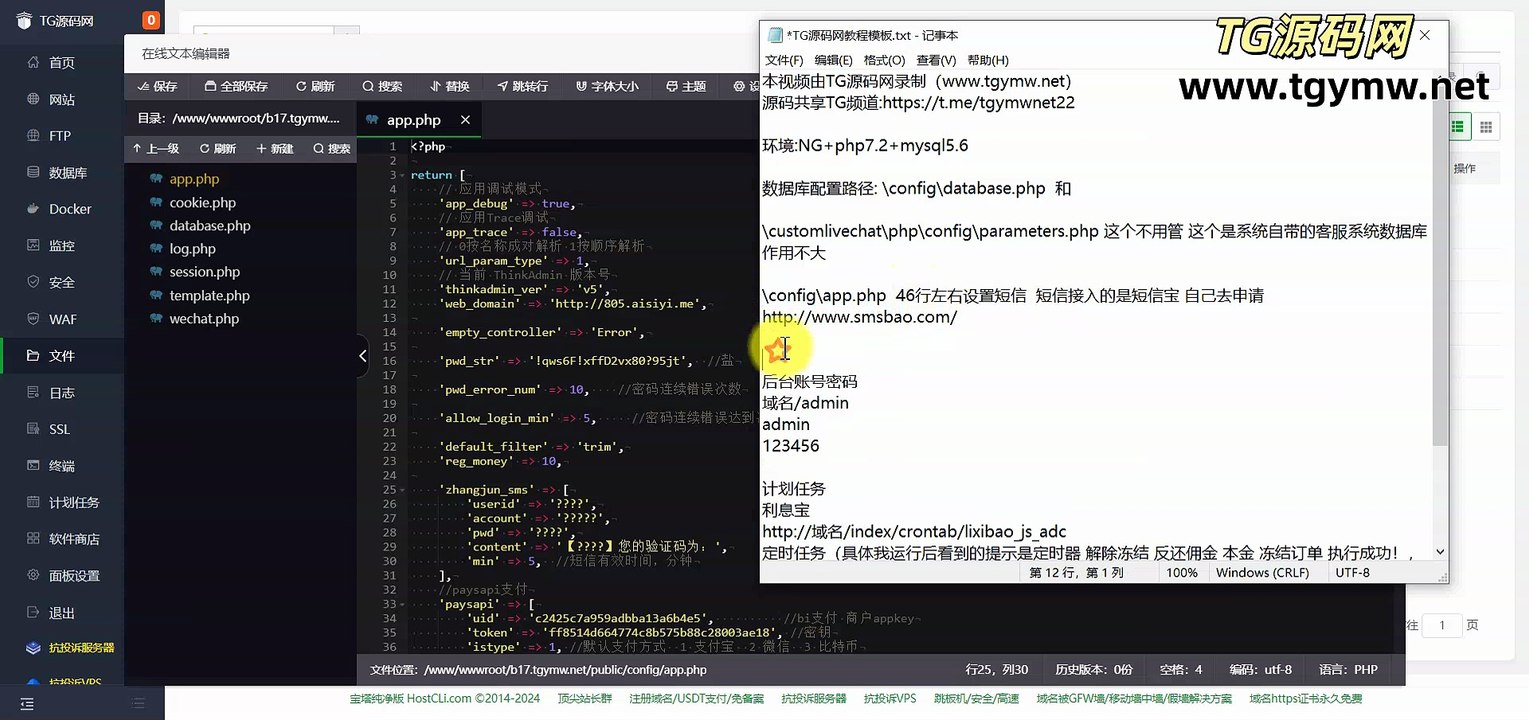
Task: Select app.php in the file tree
Action: pyautogui.click(x=194, y=179)
